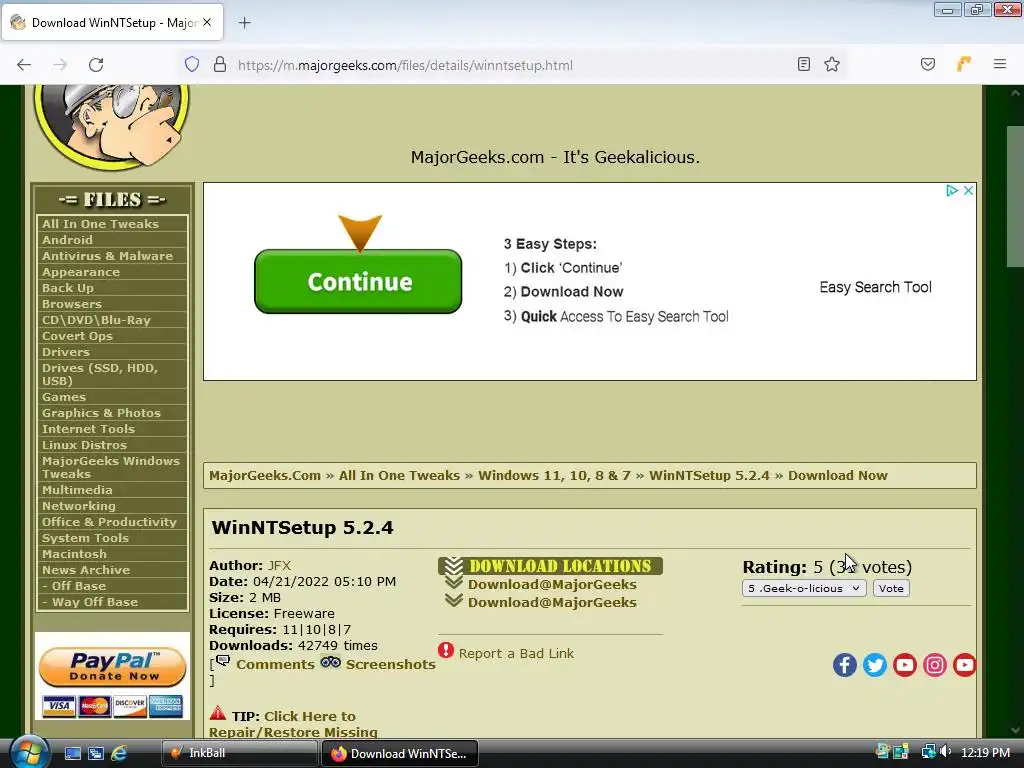Open System Tools category
Screen dimensions: 1024x768
point(85,538)
